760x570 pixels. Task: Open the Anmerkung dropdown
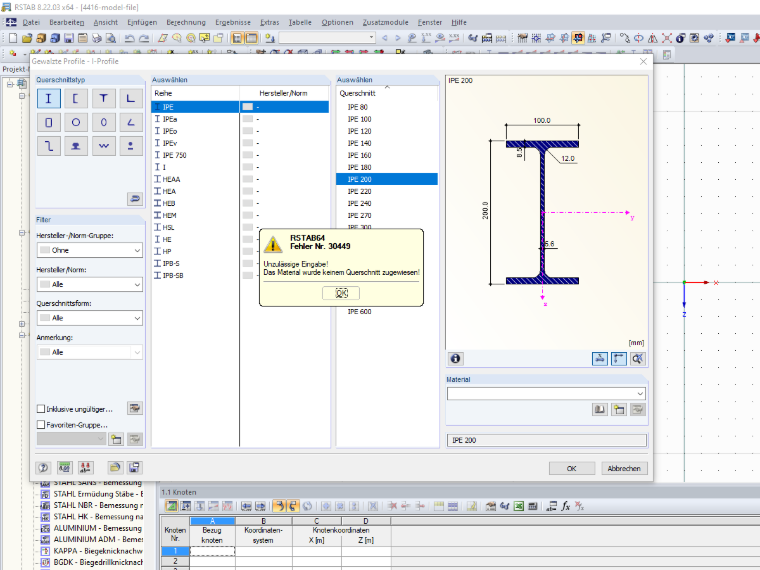tap(90, 352)
